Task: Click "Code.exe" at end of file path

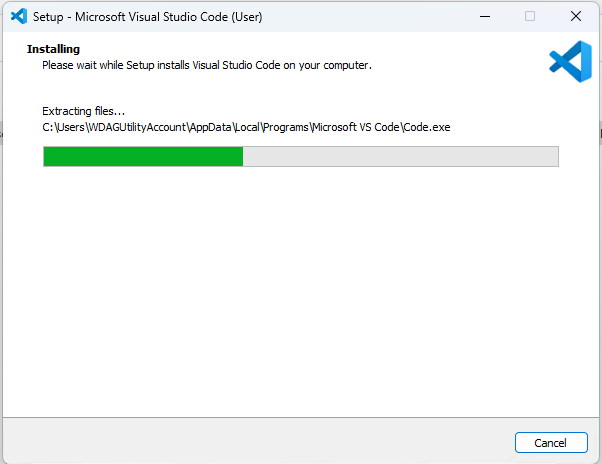Action: 428,127
